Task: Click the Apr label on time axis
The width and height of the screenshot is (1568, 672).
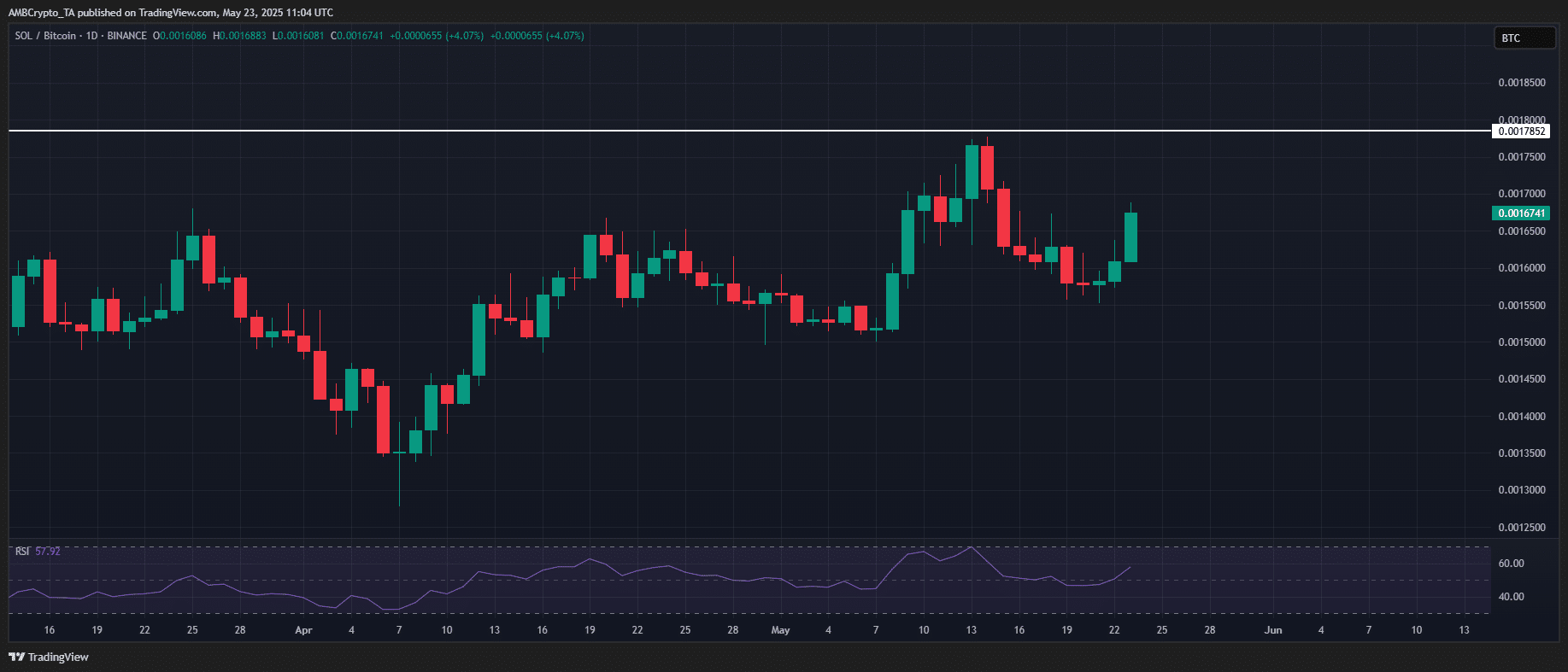Action: 303,630
